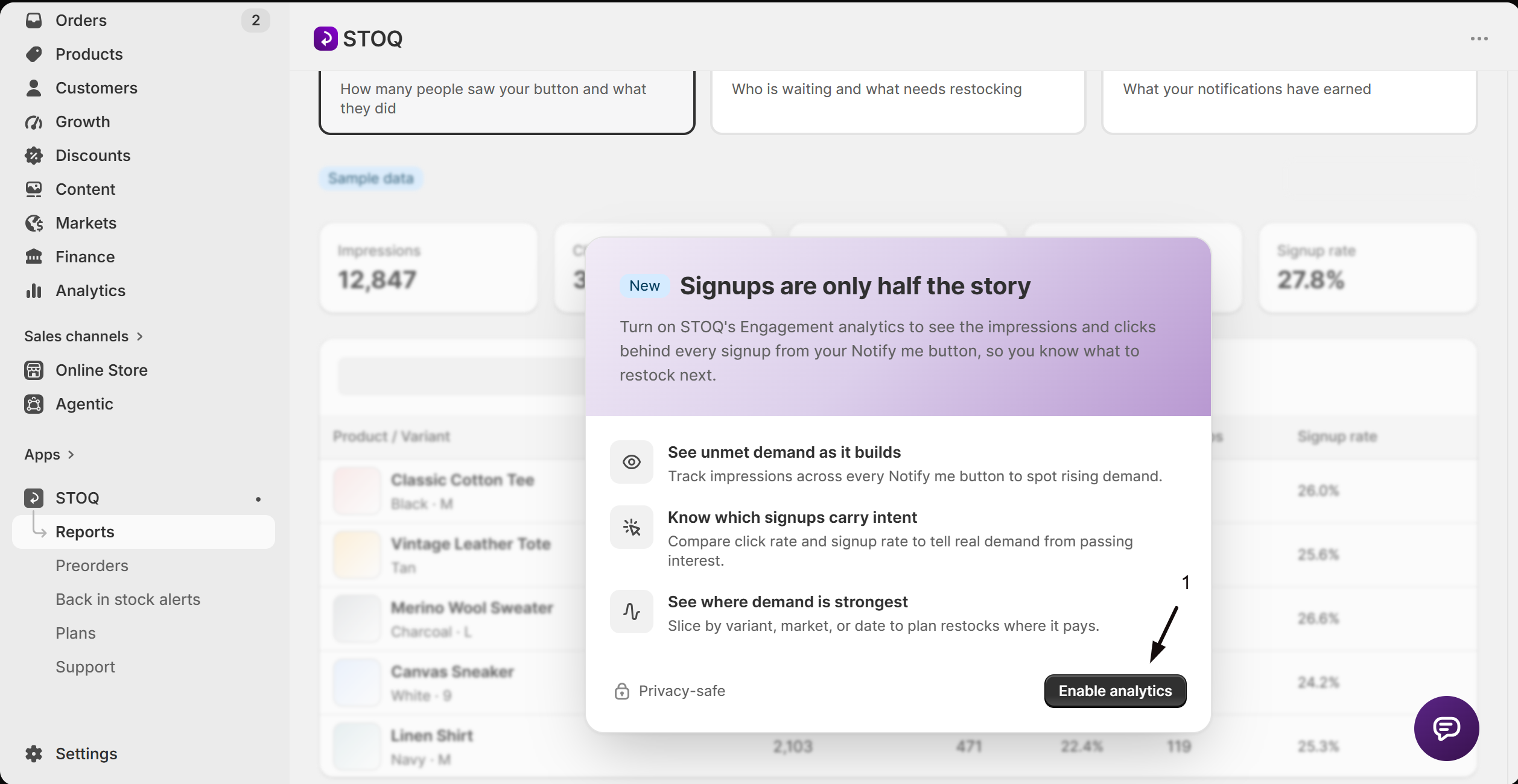Open Settings at the sidebar bottom

144,754
